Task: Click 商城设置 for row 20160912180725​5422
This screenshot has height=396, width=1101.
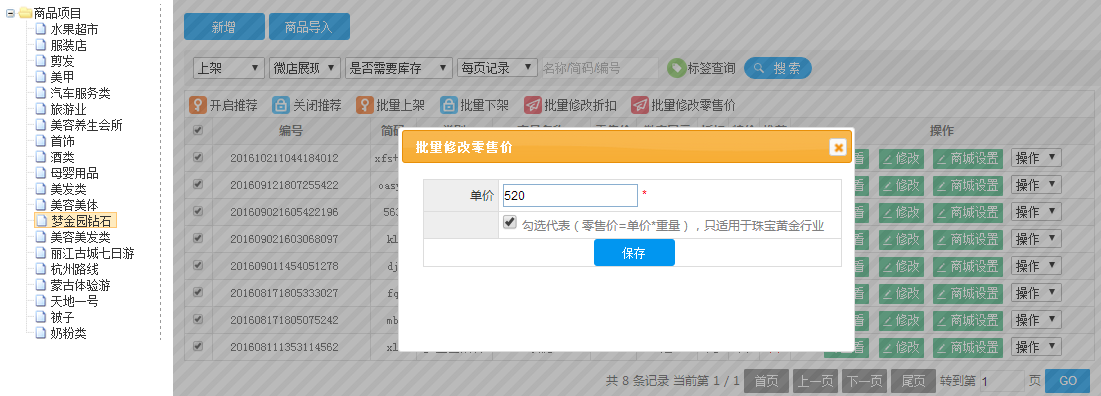Action: [x=968, y=185]
